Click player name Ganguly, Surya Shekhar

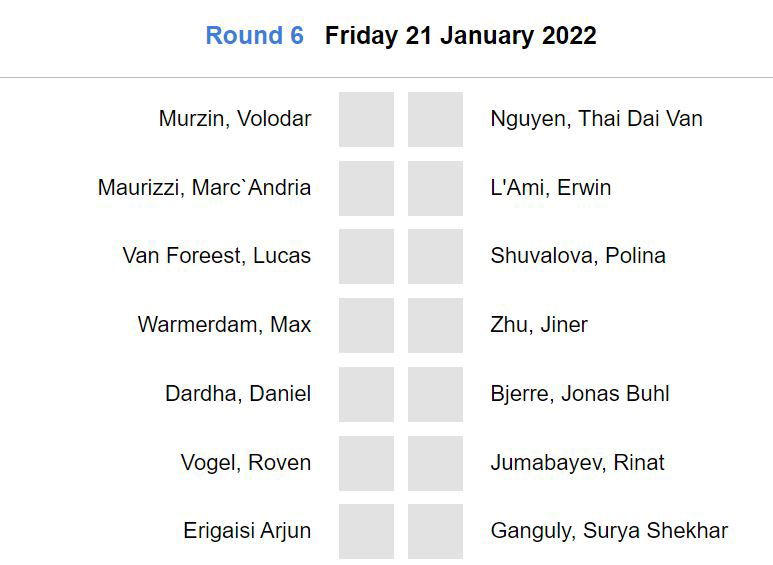click(609, 531)
